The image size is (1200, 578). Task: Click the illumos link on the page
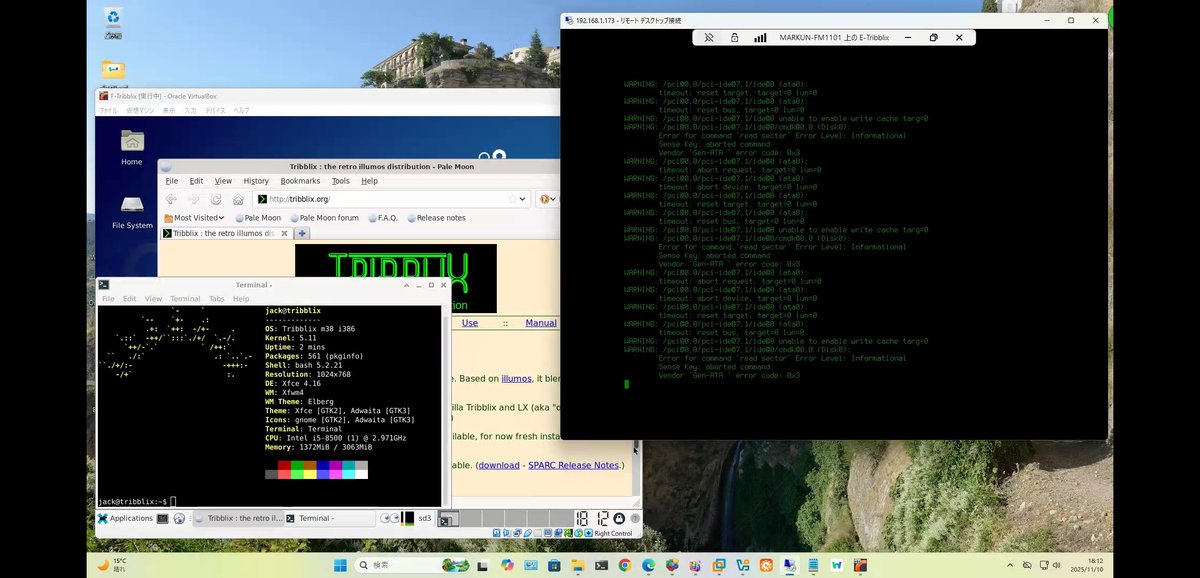(516, 379)
